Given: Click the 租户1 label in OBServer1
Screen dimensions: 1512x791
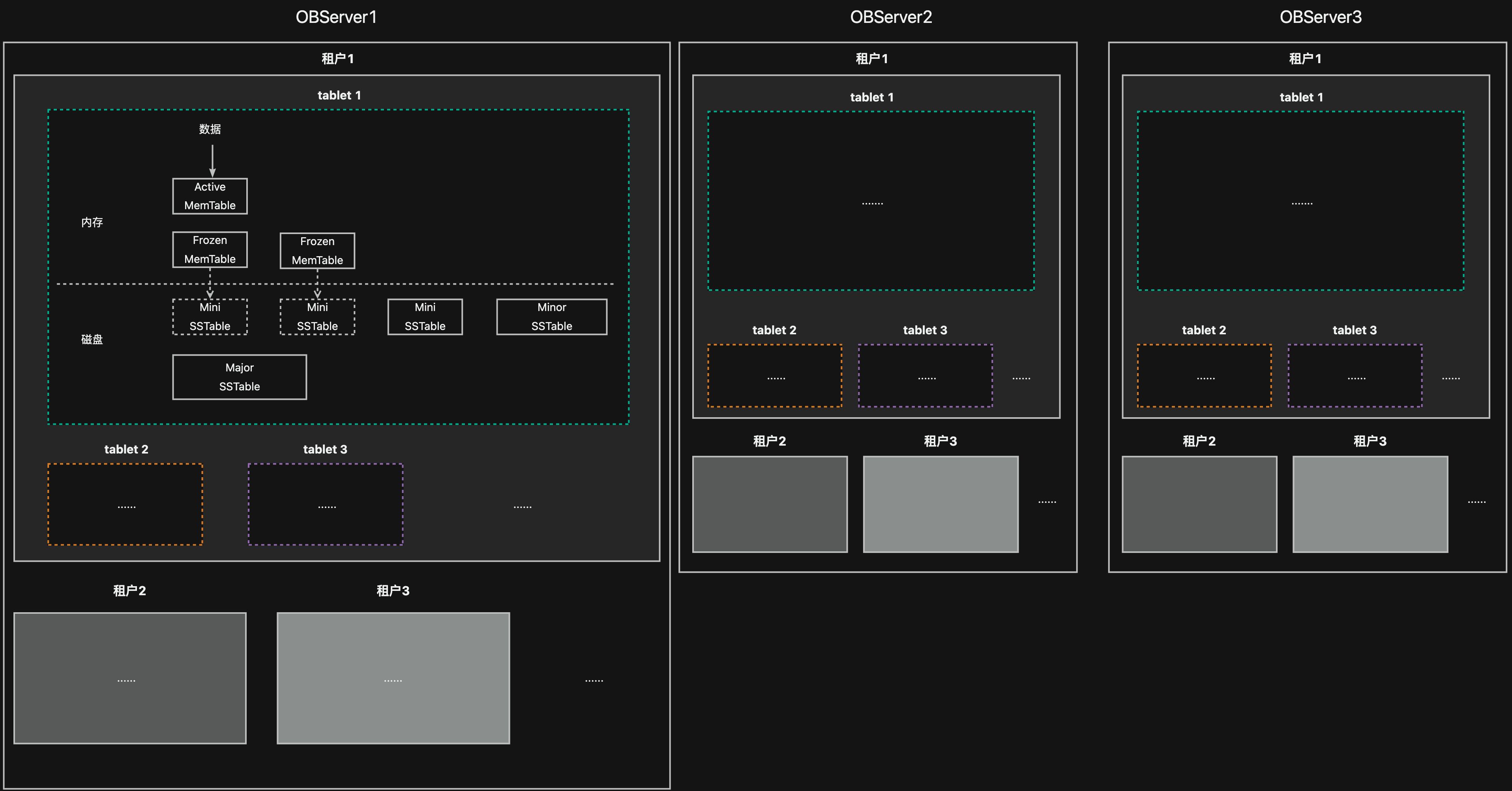Looking at the screenshot, I should point(337,59).
